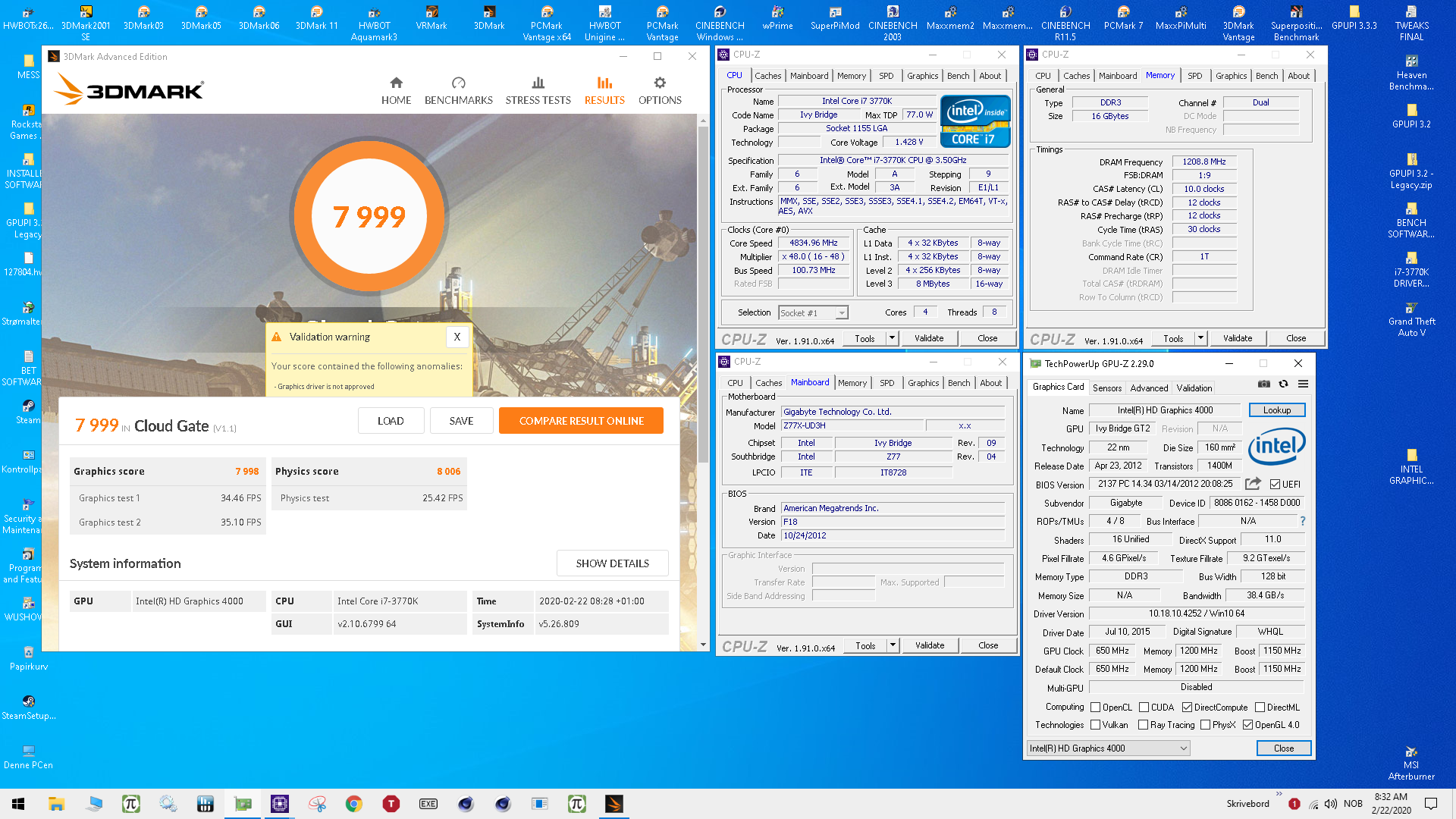Click Validate in CPU-Z Memory window
The height and width of the screenshot is (819, 1456).
(x=1237, y=338)
